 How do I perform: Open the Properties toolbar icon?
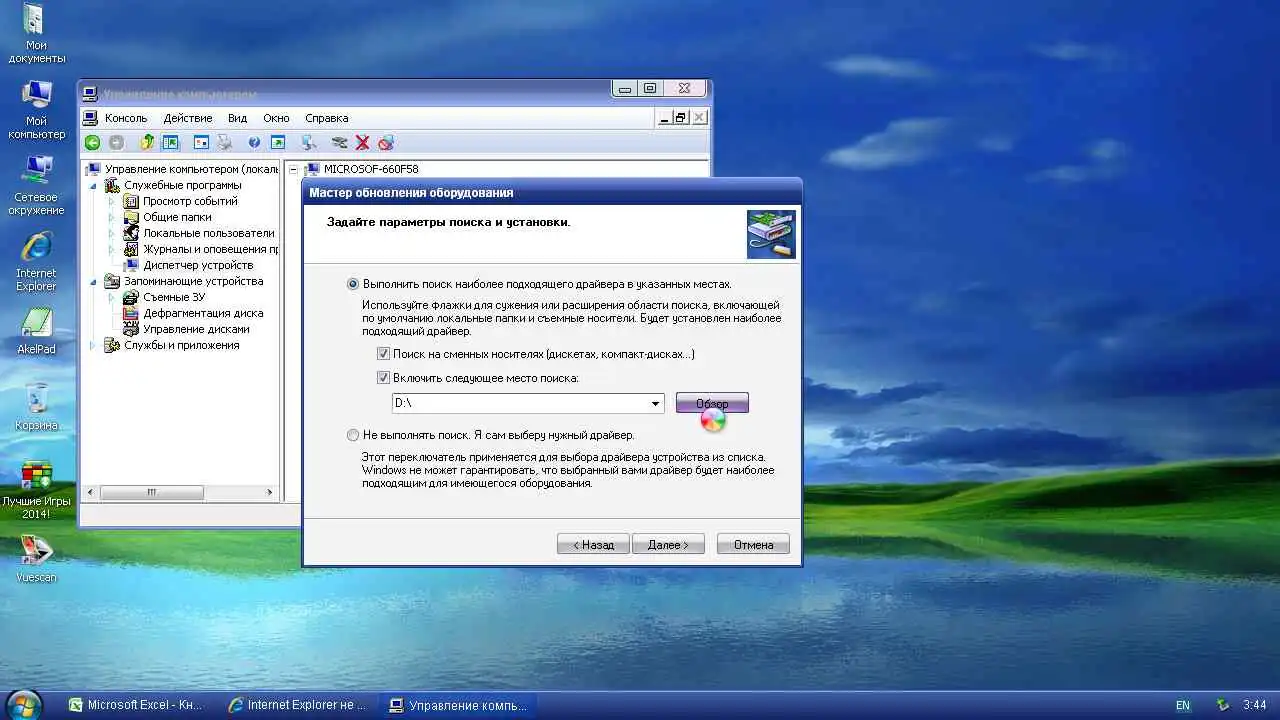point(201,143)
